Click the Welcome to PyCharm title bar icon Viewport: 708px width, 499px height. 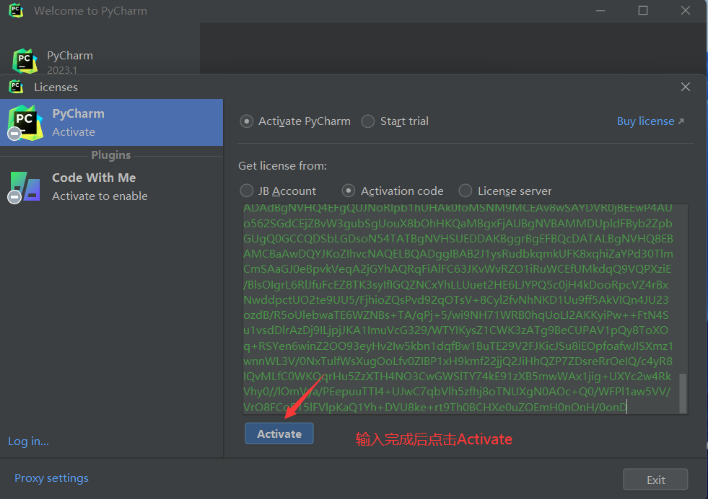click(16, 10)
